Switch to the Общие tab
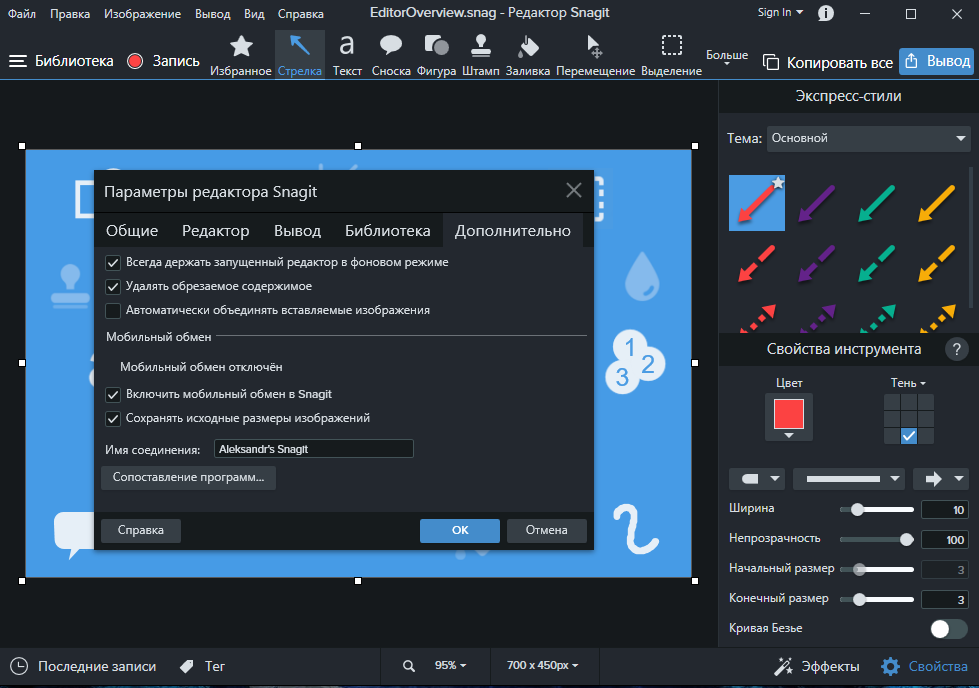Viewport: 979px width, 688px height. coord(132,230)
